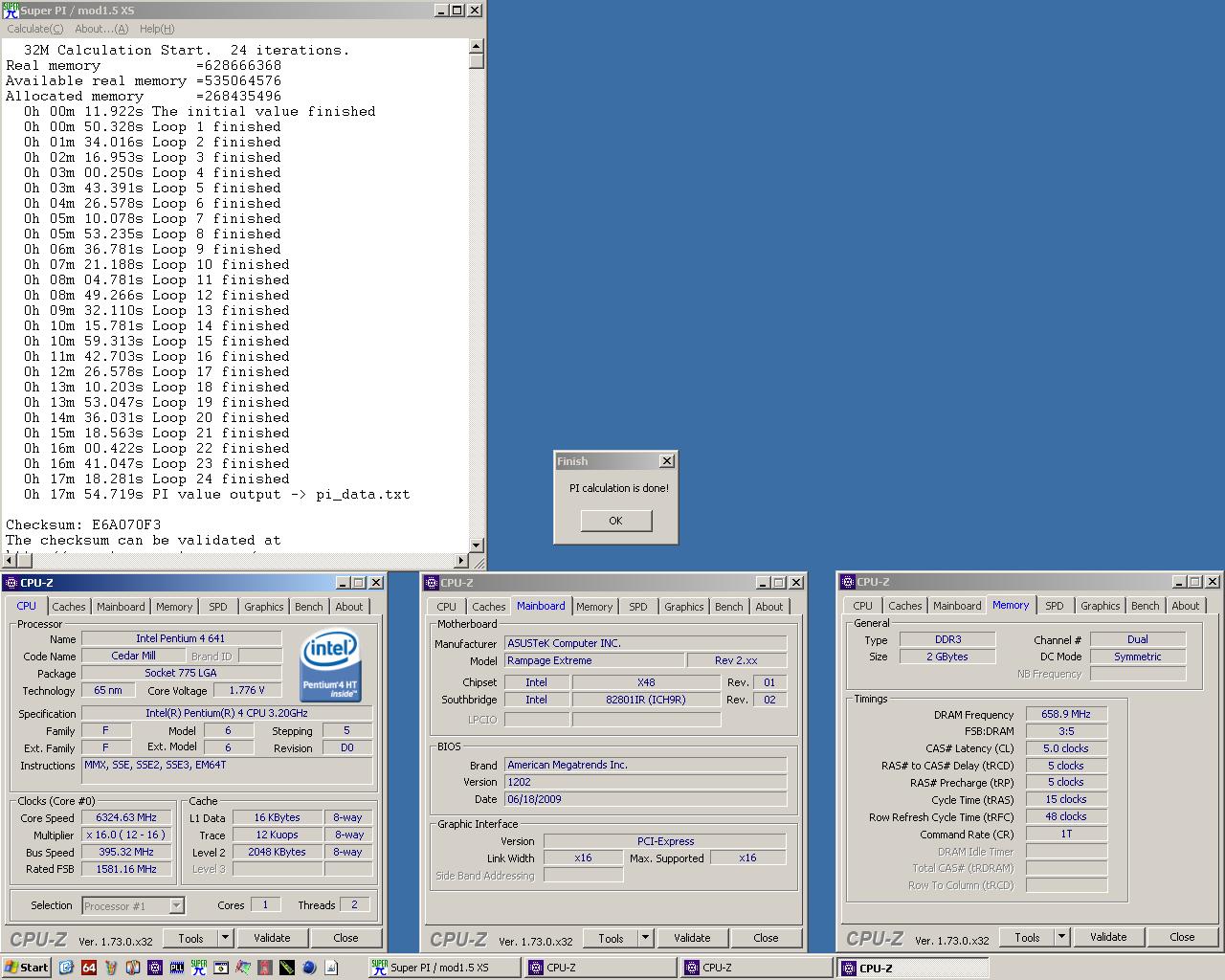Image resolution: width=1225 pixels, height=980 pixels.
Task: Launch the Super PI quick launch icon
Action: pyautogui.click(x=199, y=968)
